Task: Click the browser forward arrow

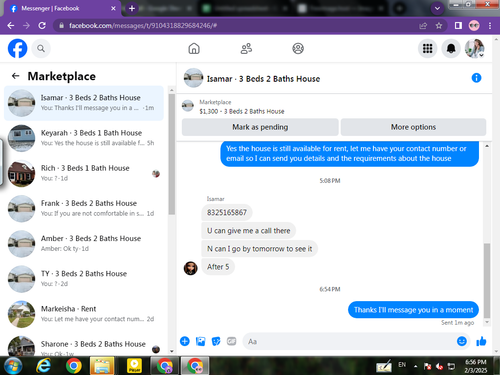Action: point(26,26)
